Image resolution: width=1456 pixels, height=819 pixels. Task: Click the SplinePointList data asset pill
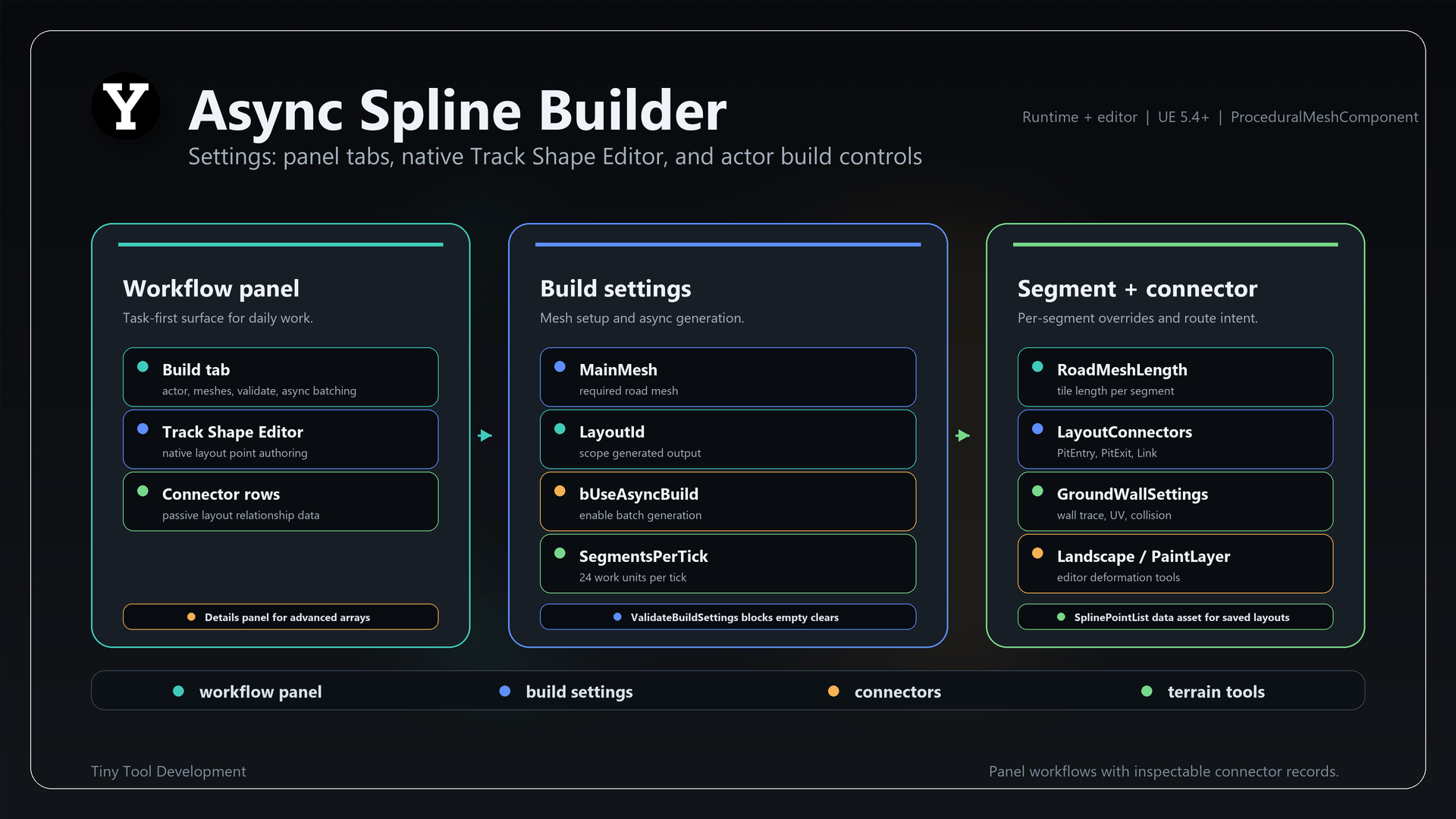tap(1175, 617)
